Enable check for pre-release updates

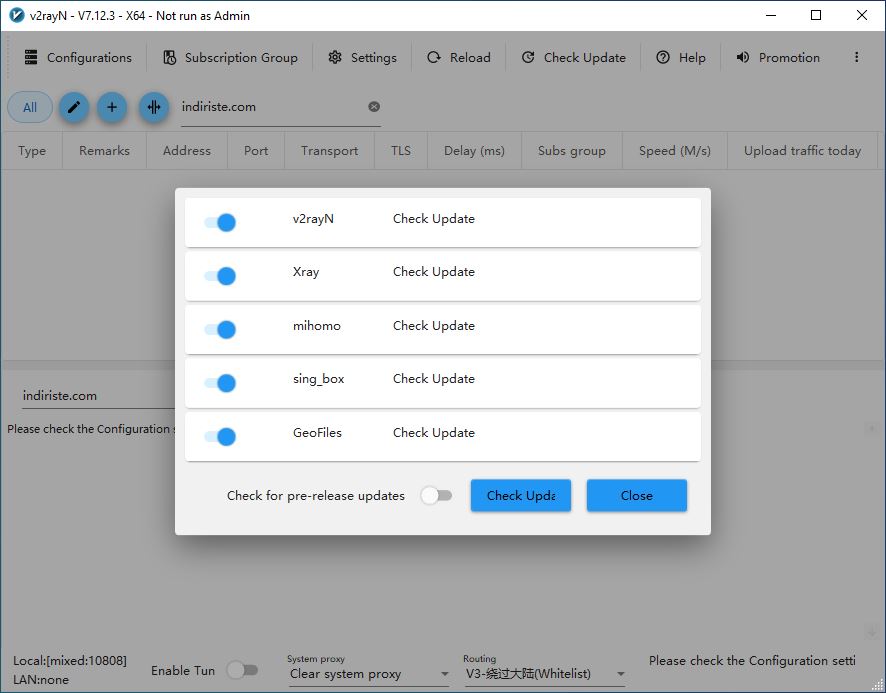pyautogui.click(x=436, y=496)
